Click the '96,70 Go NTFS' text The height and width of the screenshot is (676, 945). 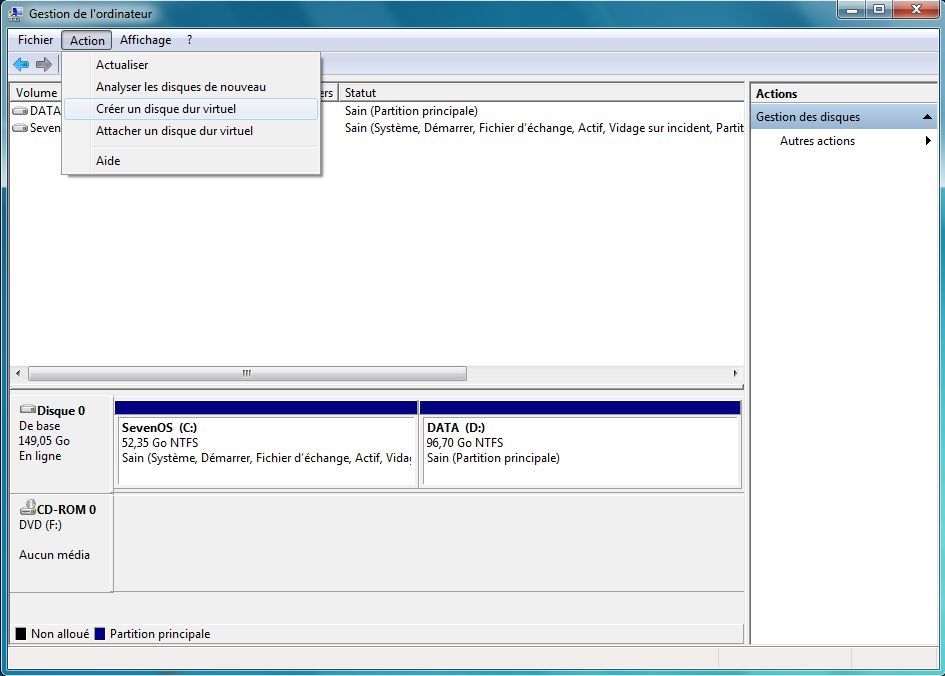[465, 443]
